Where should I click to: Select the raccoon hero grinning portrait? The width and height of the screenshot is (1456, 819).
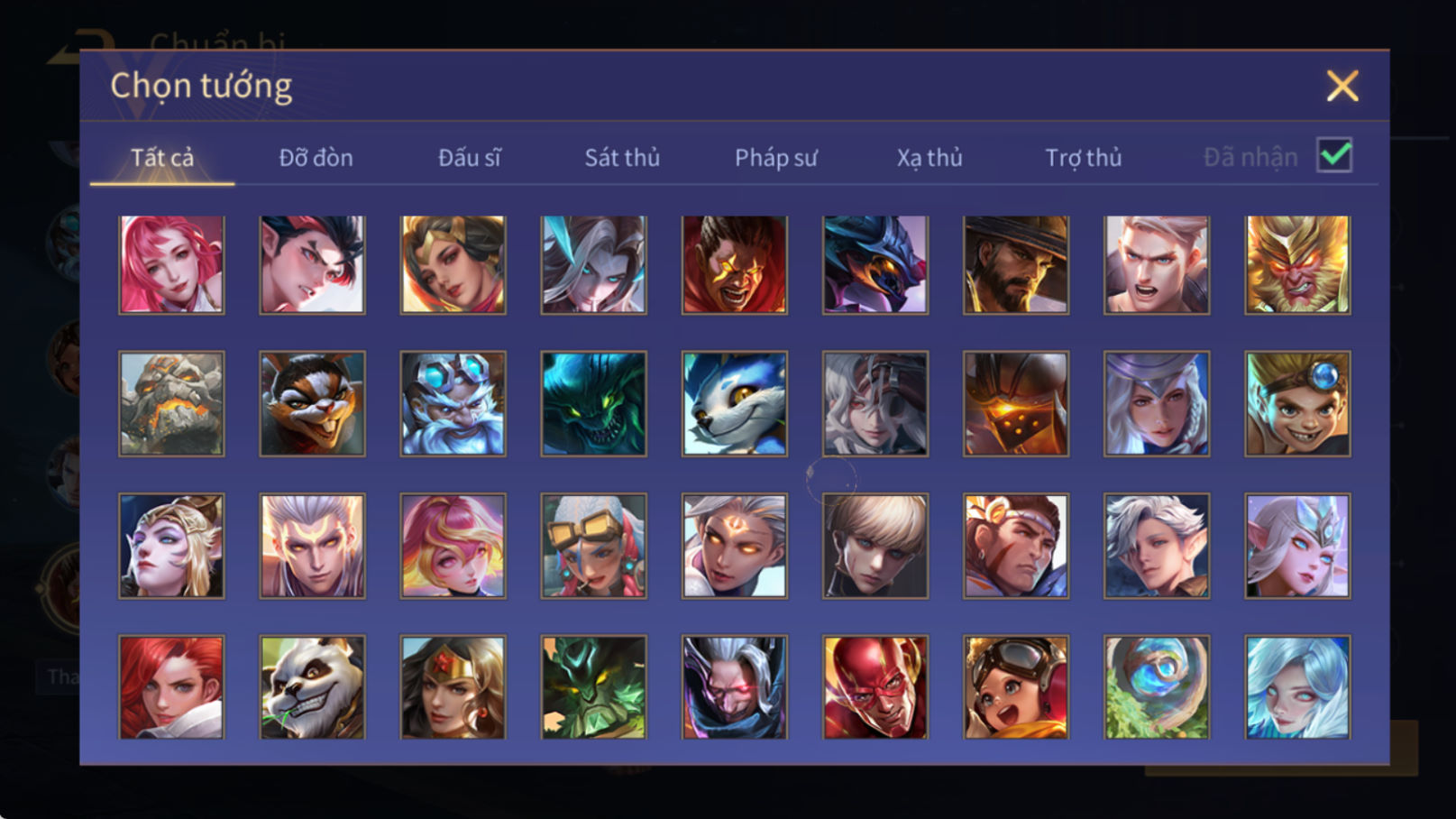[x=312, y=403]
